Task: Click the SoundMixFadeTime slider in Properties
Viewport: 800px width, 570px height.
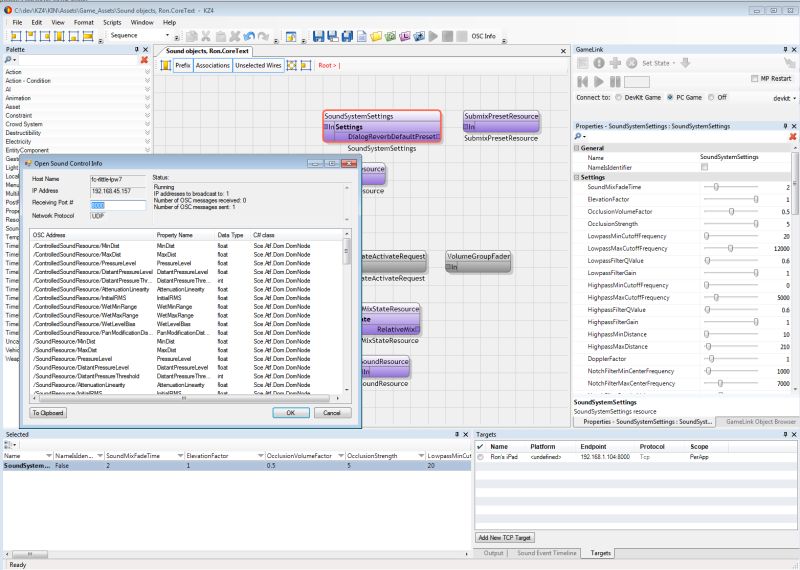Action: pyautogui.click(x=731, y=187)
